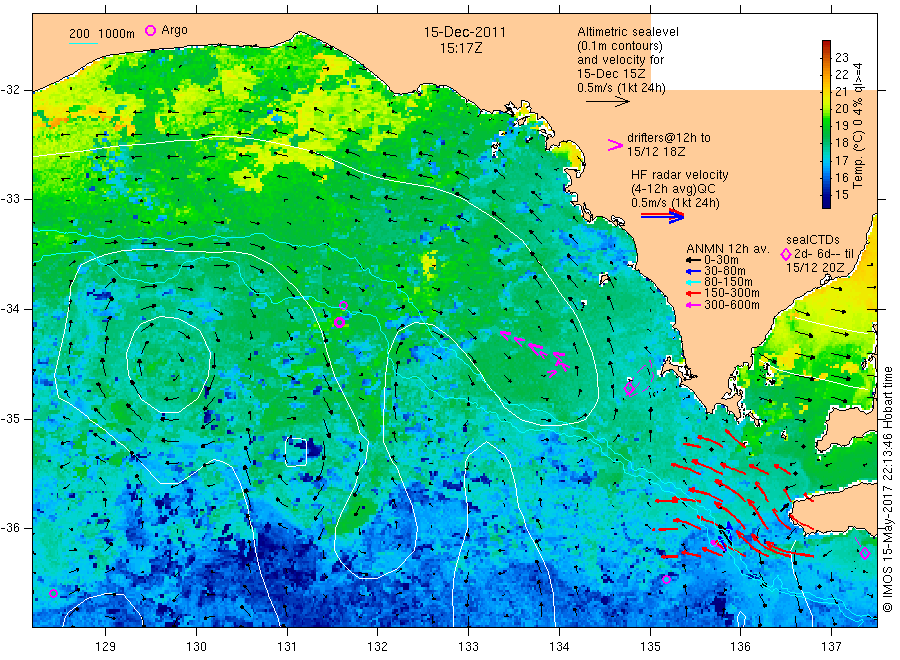This screenshot has width=900, height=660.
Task: Click the blue 30-80m ANMN legend arrow
Action: (694, 271)
